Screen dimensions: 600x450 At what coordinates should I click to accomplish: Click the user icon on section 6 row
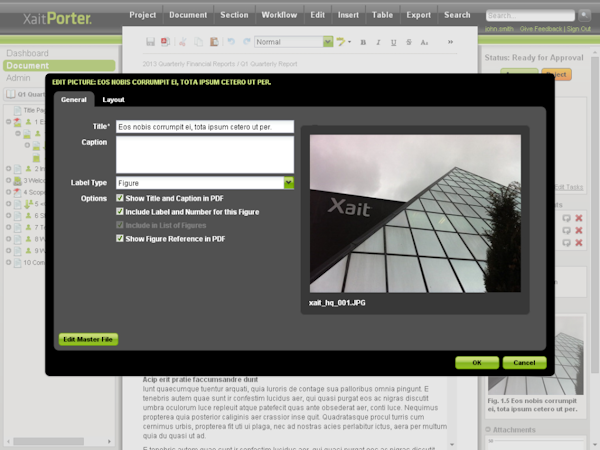point(28,215)
